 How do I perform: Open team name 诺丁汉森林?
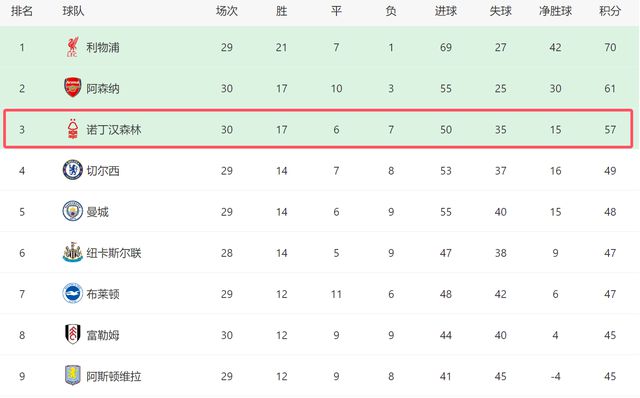pos(114,130)
